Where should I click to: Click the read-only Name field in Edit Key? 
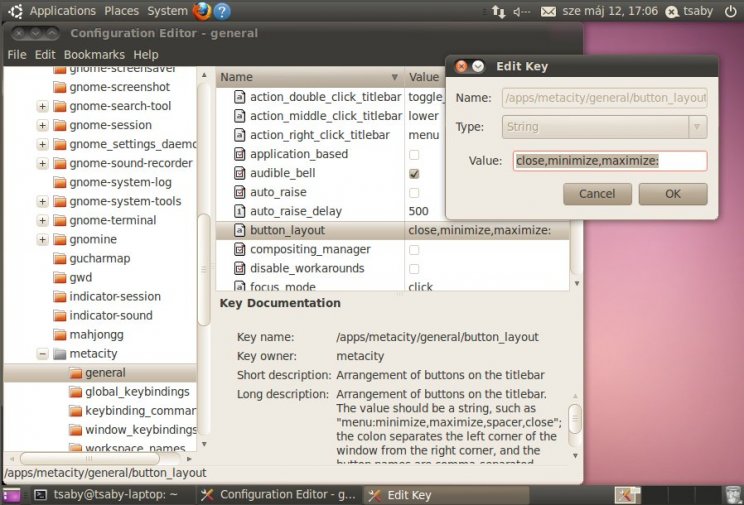pos(604,98)
